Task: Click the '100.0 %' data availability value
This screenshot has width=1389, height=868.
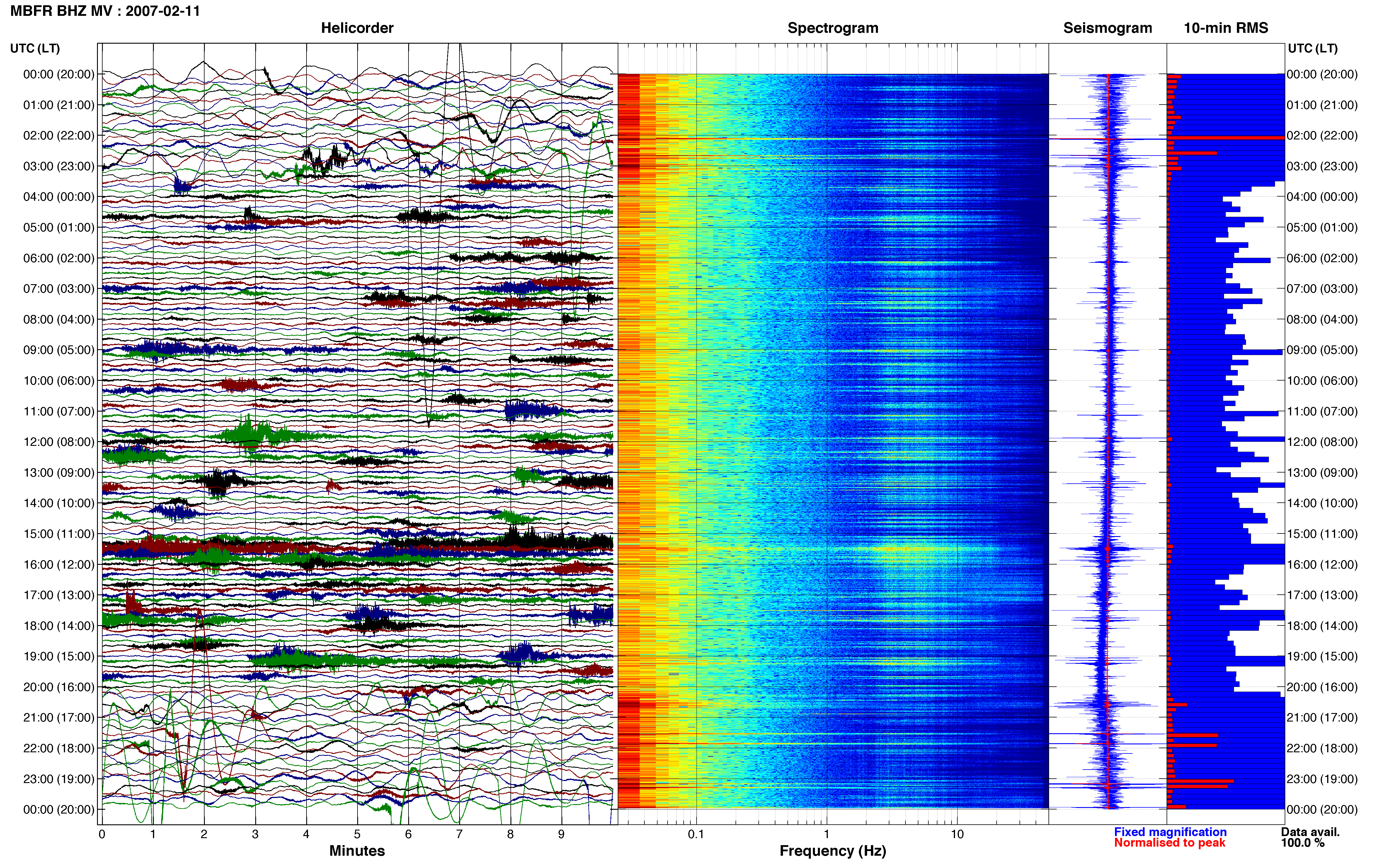Action: 1302,843
